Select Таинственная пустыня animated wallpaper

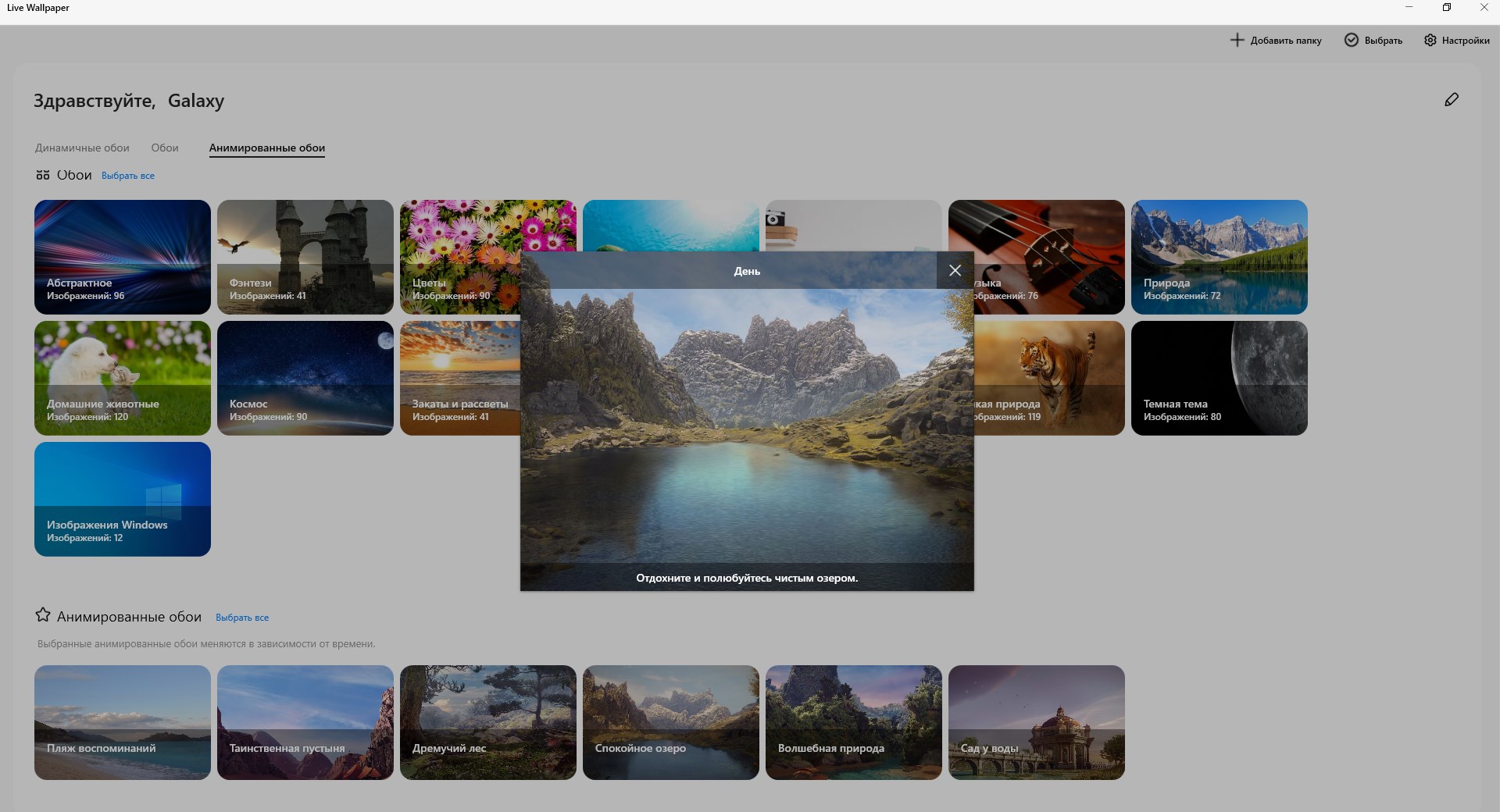click(305, 722)
